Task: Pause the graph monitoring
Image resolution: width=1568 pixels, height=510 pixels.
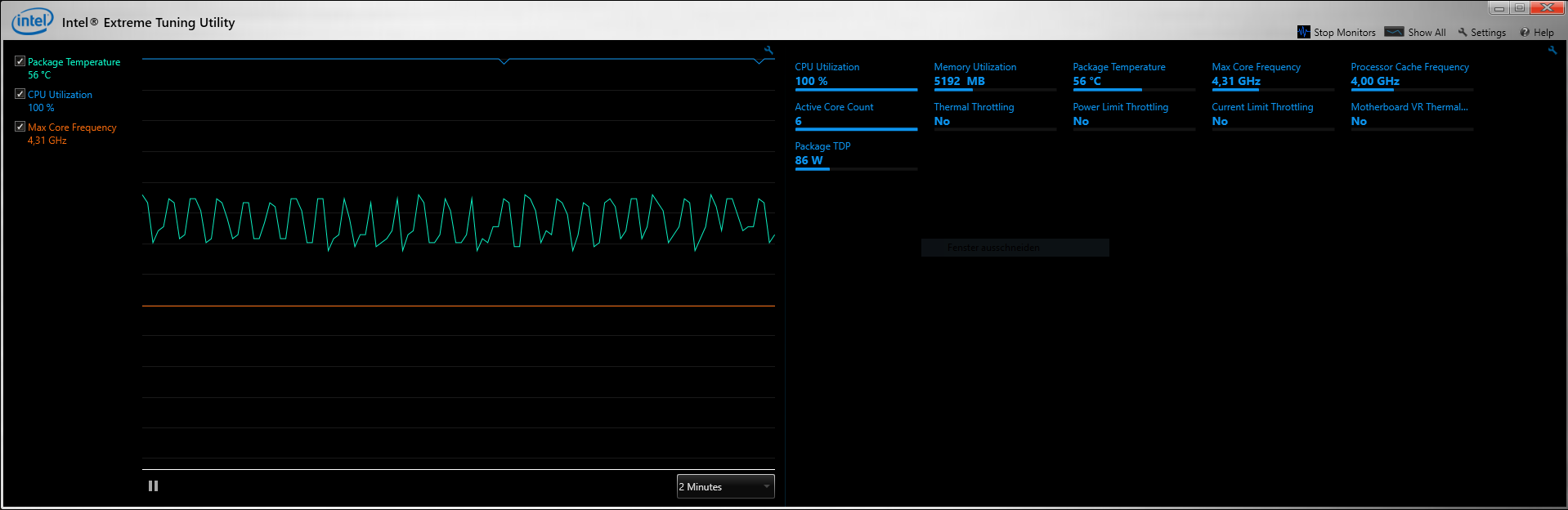Action: [153, 485]
